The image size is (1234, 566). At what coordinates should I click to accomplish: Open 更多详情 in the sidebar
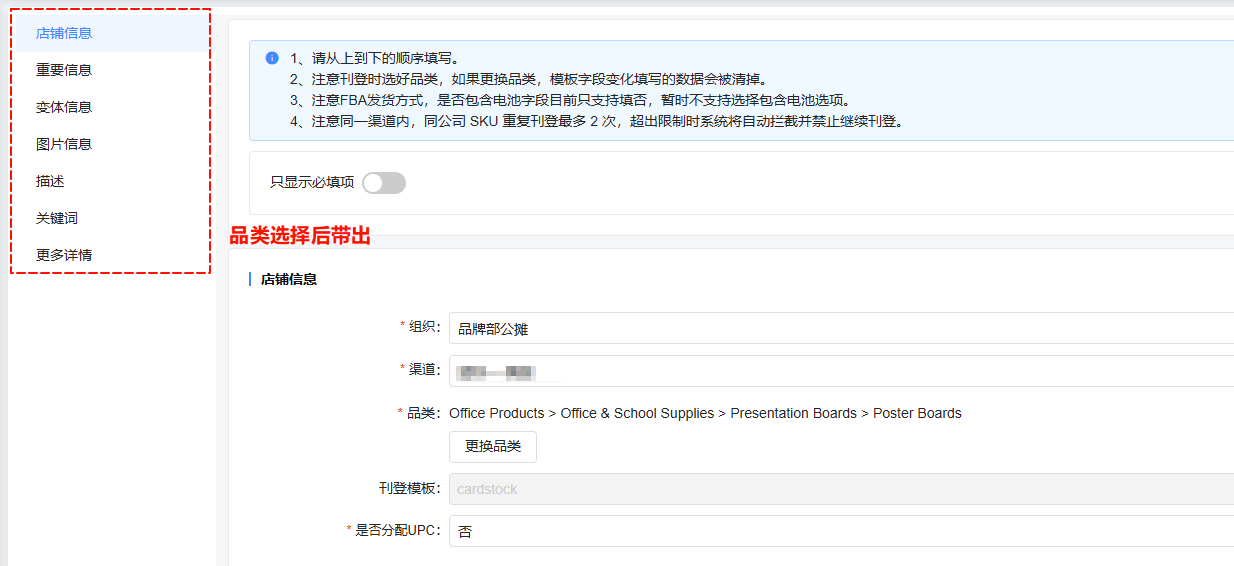(x=64, y=255)
